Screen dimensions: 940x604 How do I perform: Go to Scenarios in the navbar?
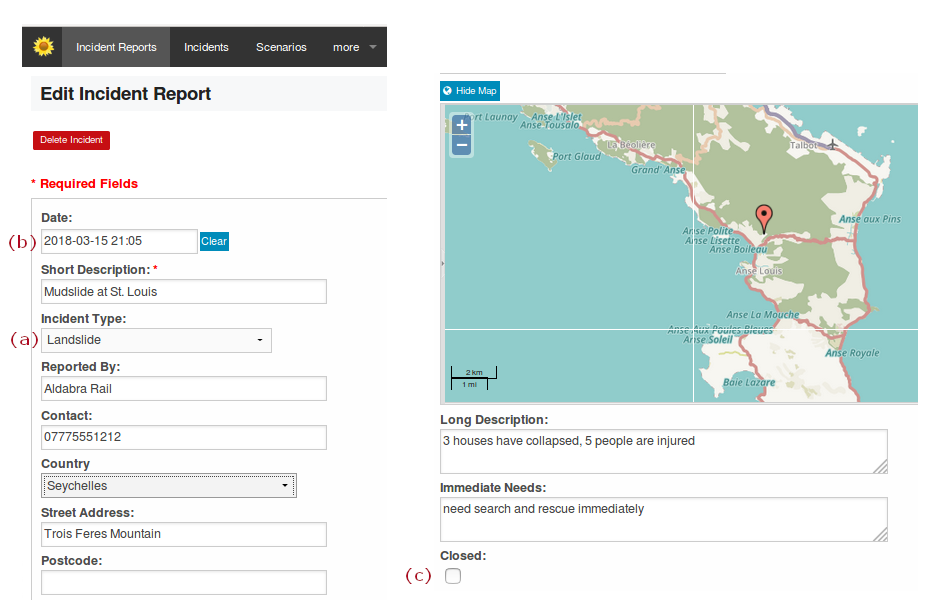point(281,47)
